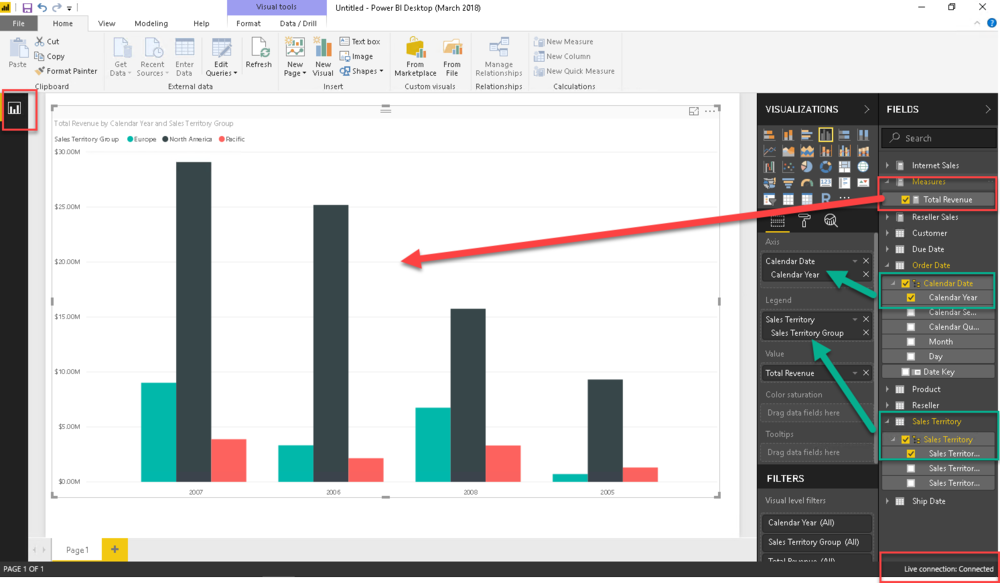The height and width of the screenshot is (583, 1000).
Task: Select the funnel chart visualization
Action: click(x=789, y=183)
